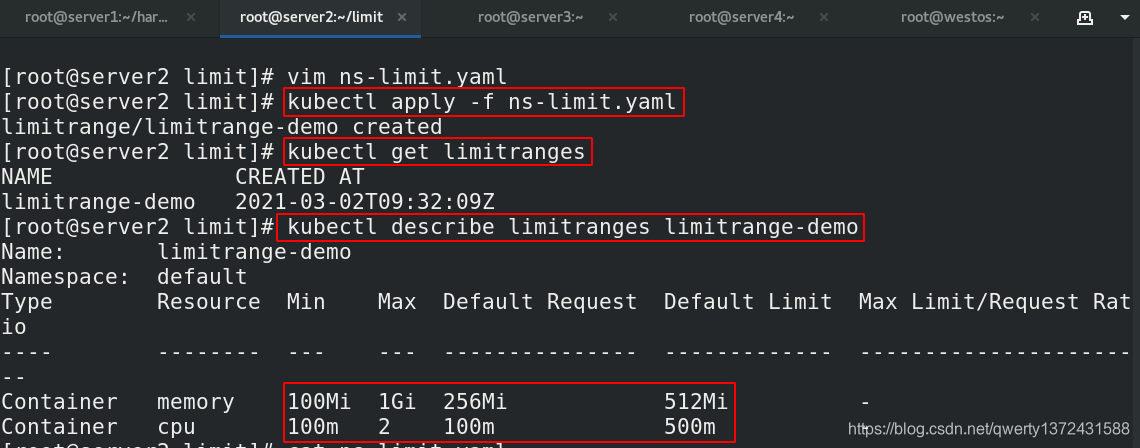Click the cpu max value 2

[x=385, y=427]
